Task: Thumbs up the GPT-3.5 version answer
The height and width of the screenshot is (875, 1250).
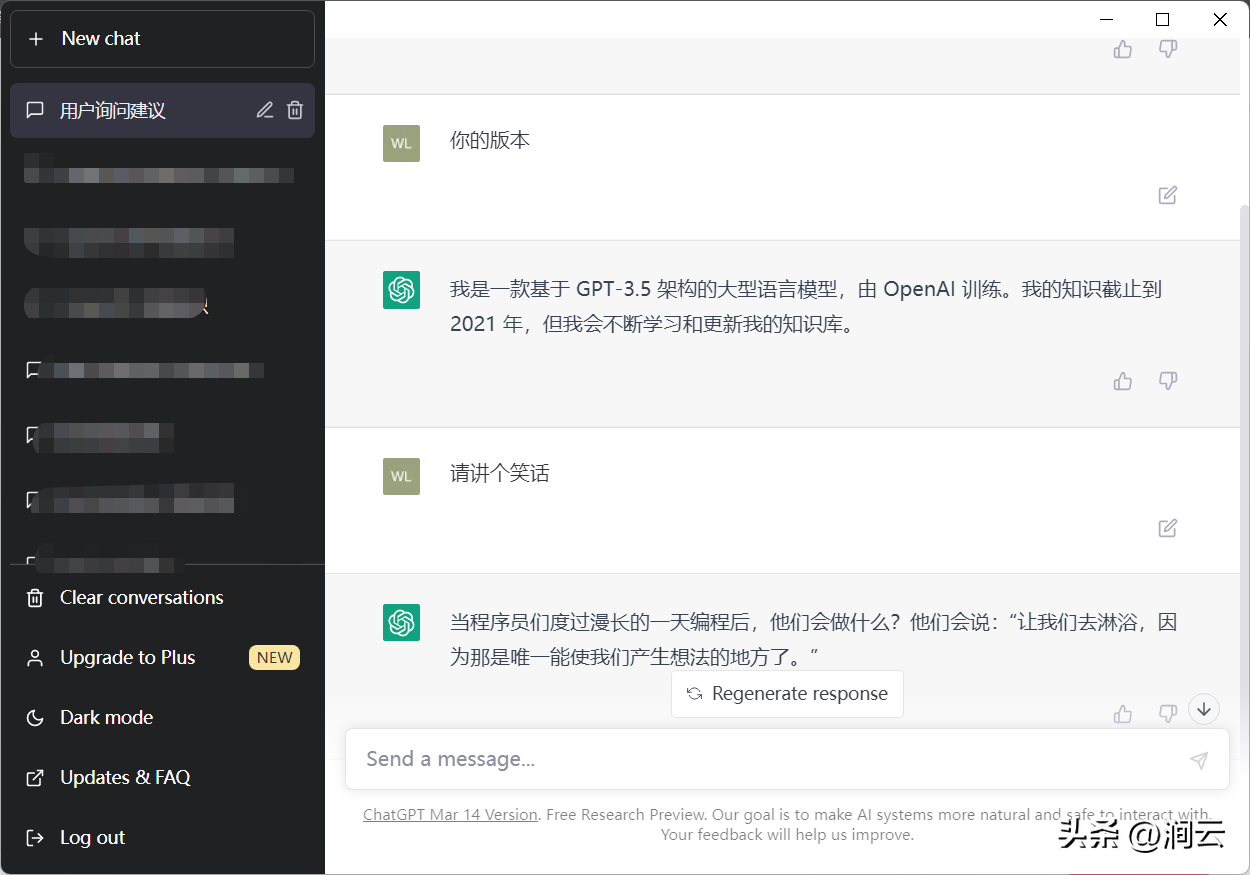Action: tap(1123, 381)
